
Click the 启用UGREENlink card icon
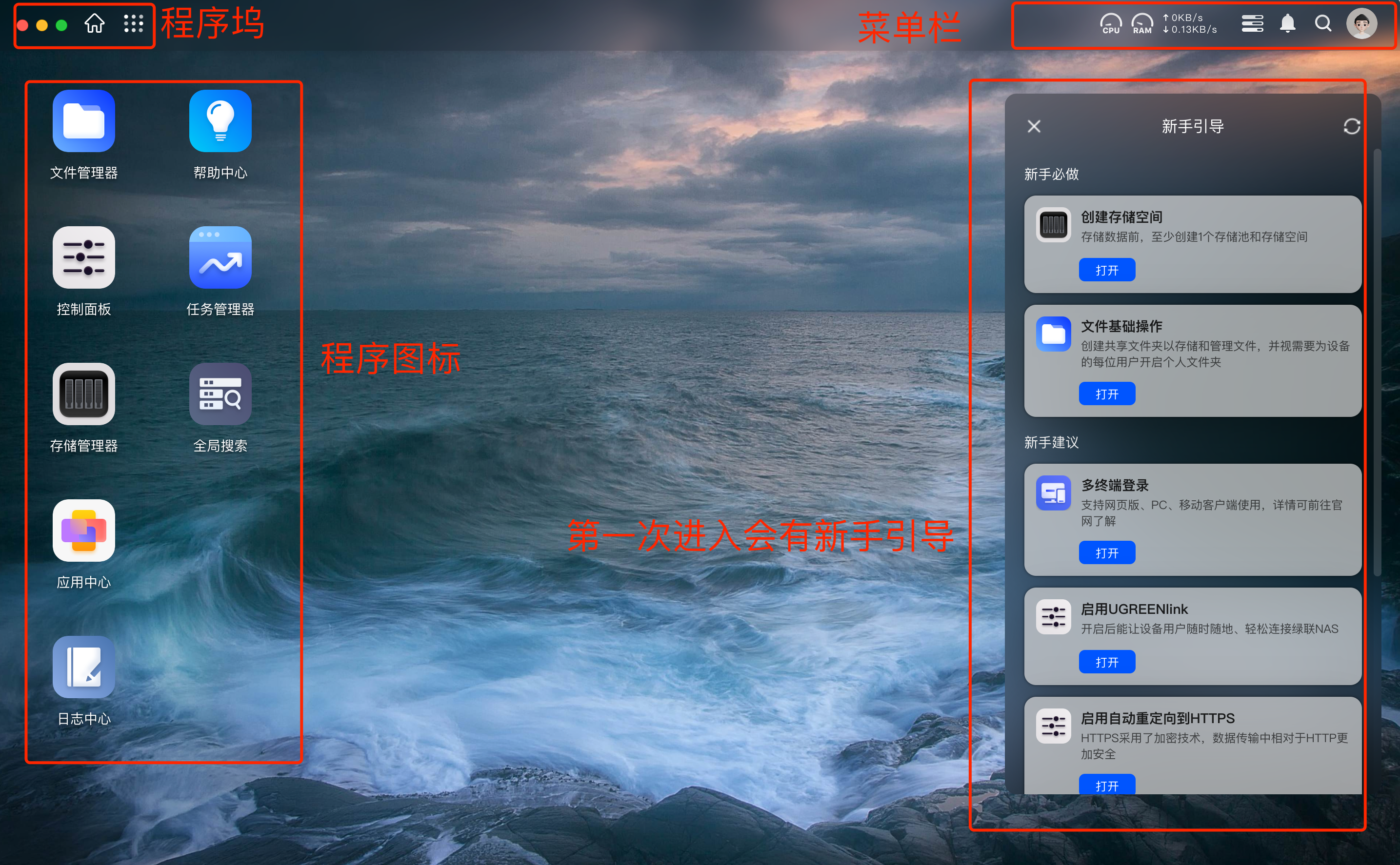point(1053,617)
